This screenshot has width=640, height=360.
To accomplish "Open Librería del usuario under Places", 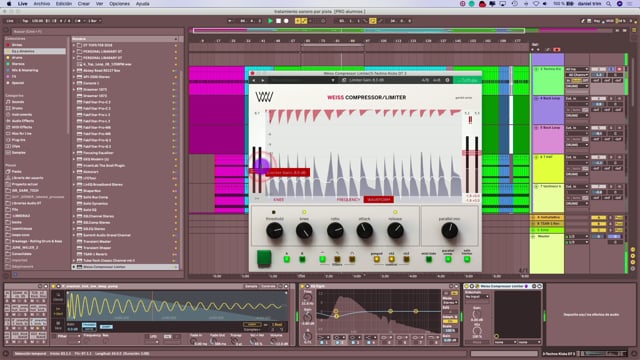I will point(27,178).
